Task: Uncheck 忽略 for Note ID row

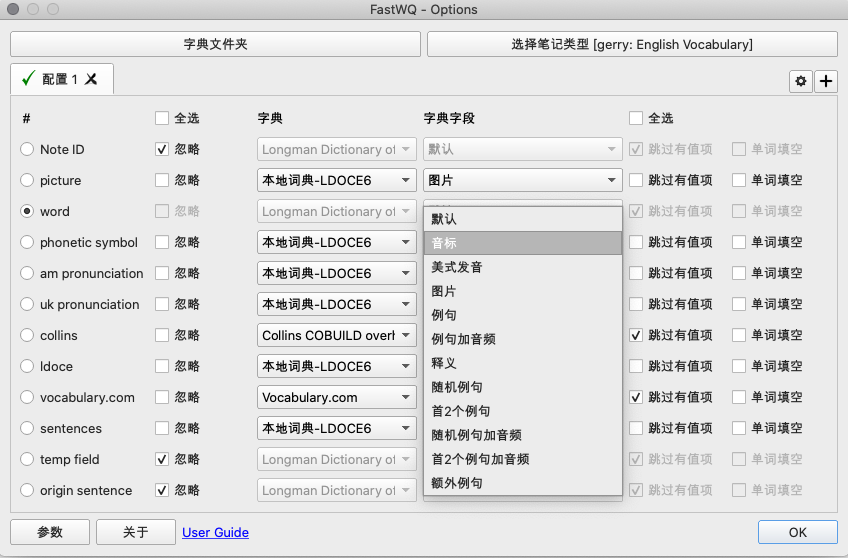Action: 162,149
